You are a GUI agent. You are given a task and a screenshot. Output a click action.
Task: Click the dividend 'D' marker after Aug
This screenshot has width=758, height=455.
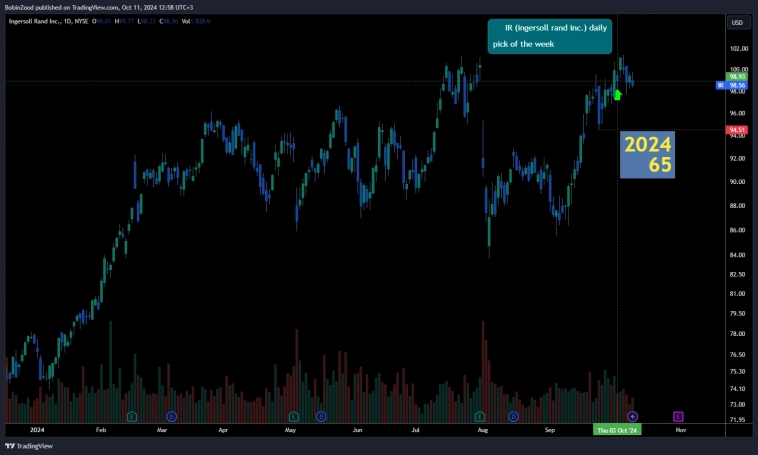click(x=513, y=416)
